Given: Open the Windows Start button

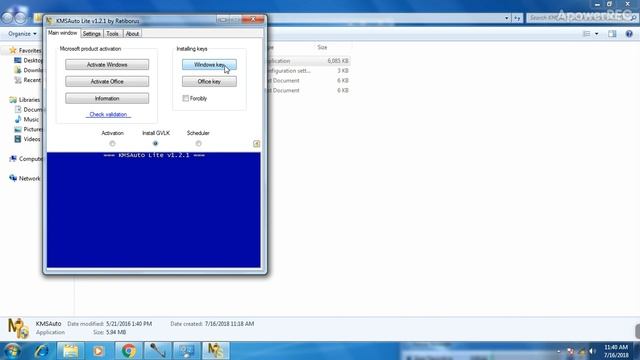Looking at the screenshot, I should pyautogui.click(x=12, y=351).
